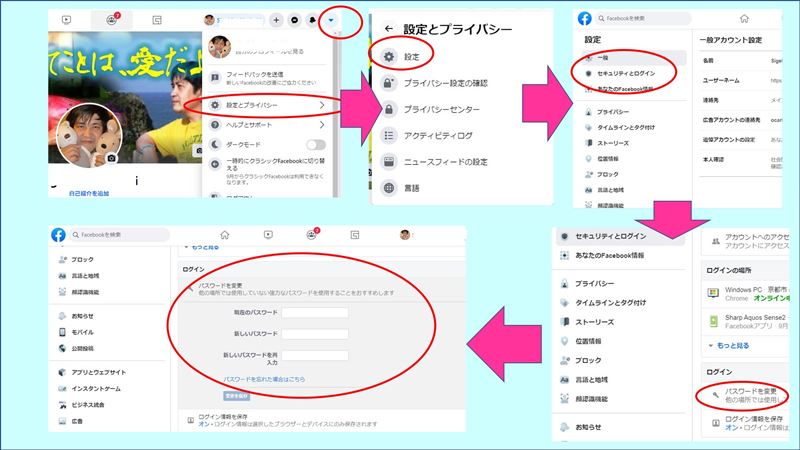Open Groups icon in password-change screenshot header
Image resolution: width=800 pixels, height=450 pixels.
[312, 234]
